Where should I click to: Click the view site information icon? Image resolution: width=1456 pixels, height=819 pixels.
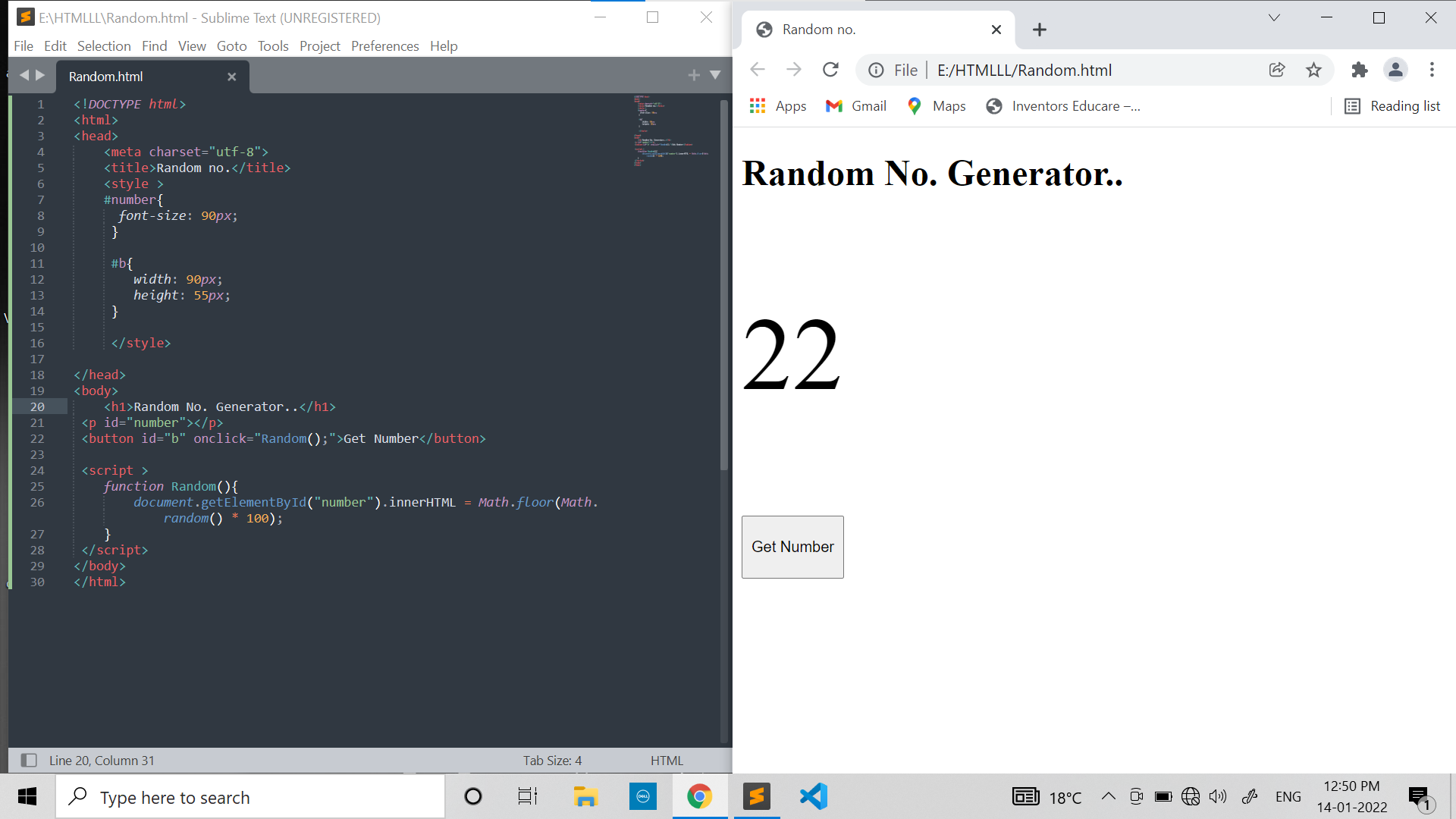point(876,70)
